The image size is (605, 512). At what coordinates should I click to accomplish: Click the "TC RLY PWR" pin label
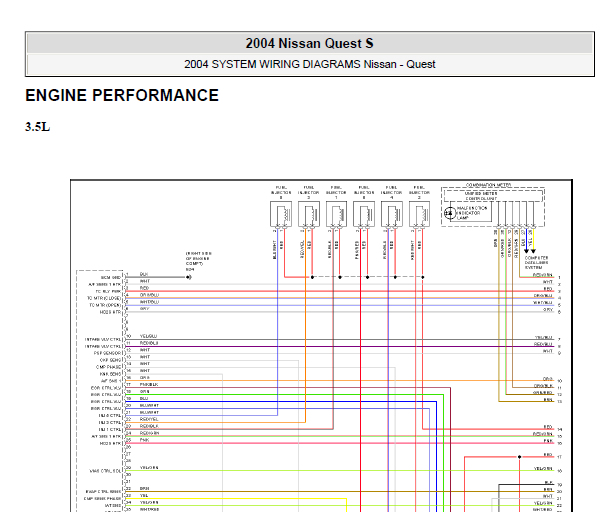coord(108,291)
